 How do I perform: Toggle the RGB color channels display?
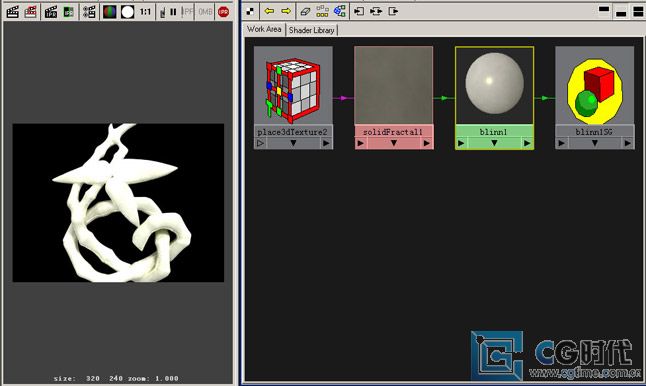pyautogui.click(x=110, y=12)
